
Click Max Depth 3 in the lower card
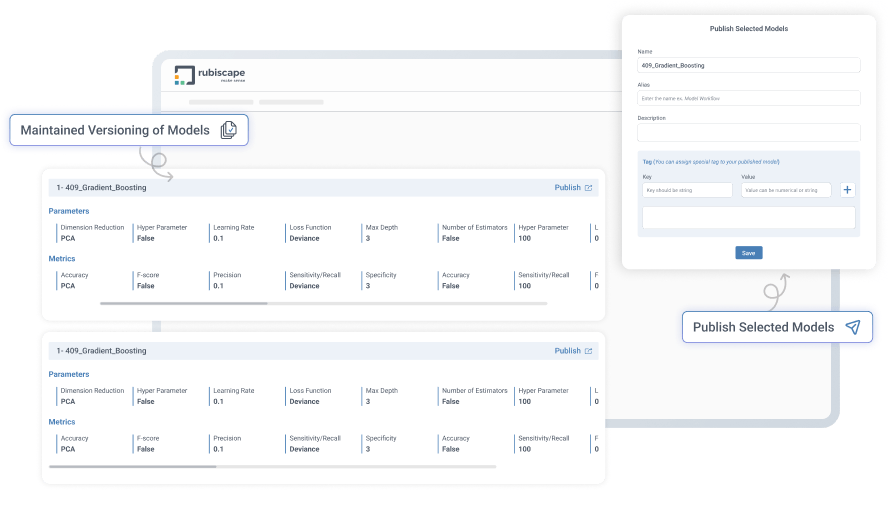381,396
